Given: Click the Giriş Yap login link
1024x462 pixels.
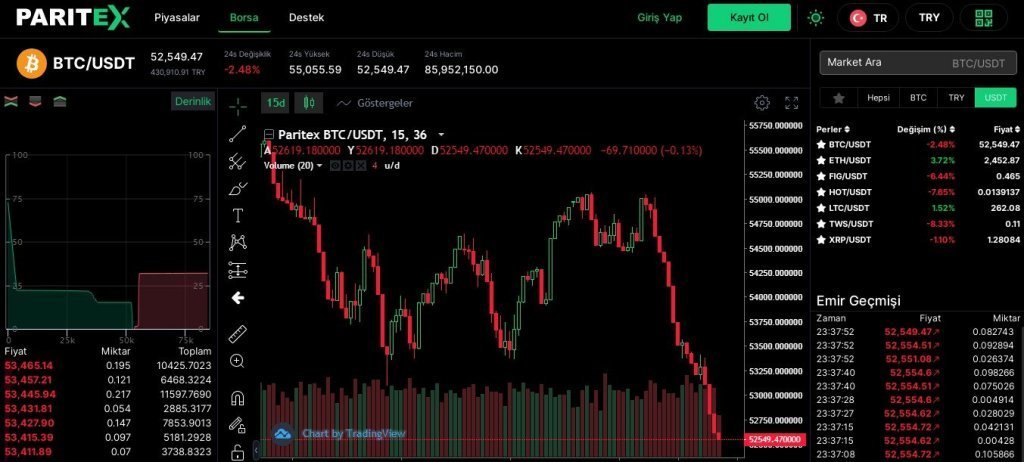Looking at the screenshot, I should click(x=660, y=18).
